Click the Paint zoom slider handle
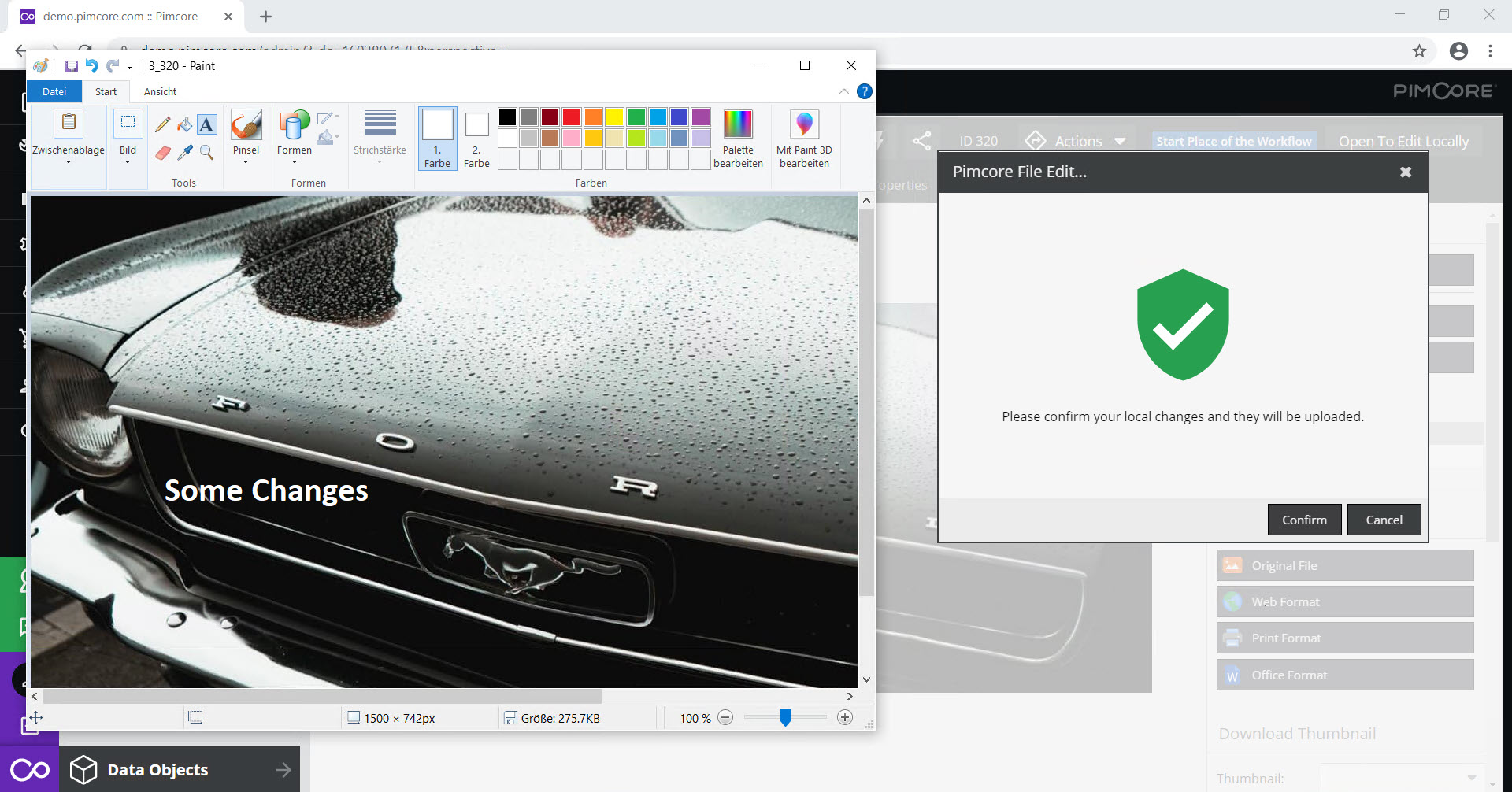Image resolution: width=1512 pixels, height=792 pixels. click(x=785, y=717)
